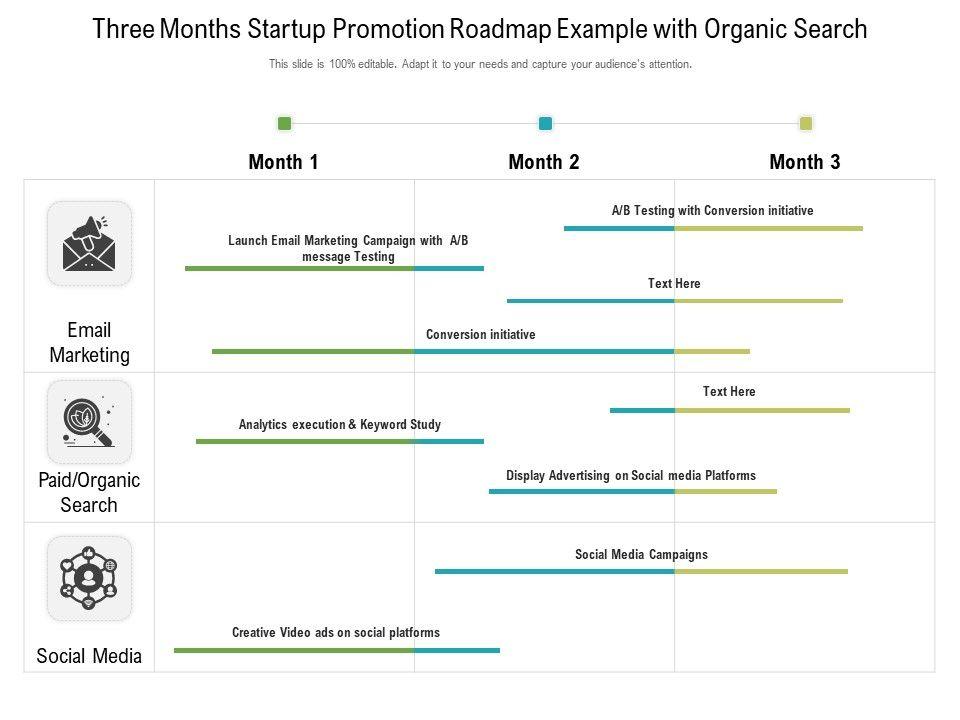This screenshot has width=960, height=720.
Task: Click the Email Marketing megaphone envelope icon
Action: [x=89, y=243]
